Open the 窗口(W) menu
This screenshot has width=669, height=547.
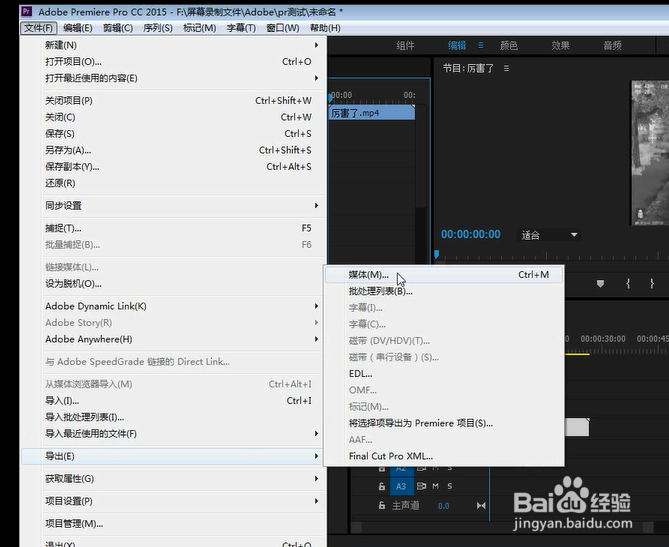point(282,28)
